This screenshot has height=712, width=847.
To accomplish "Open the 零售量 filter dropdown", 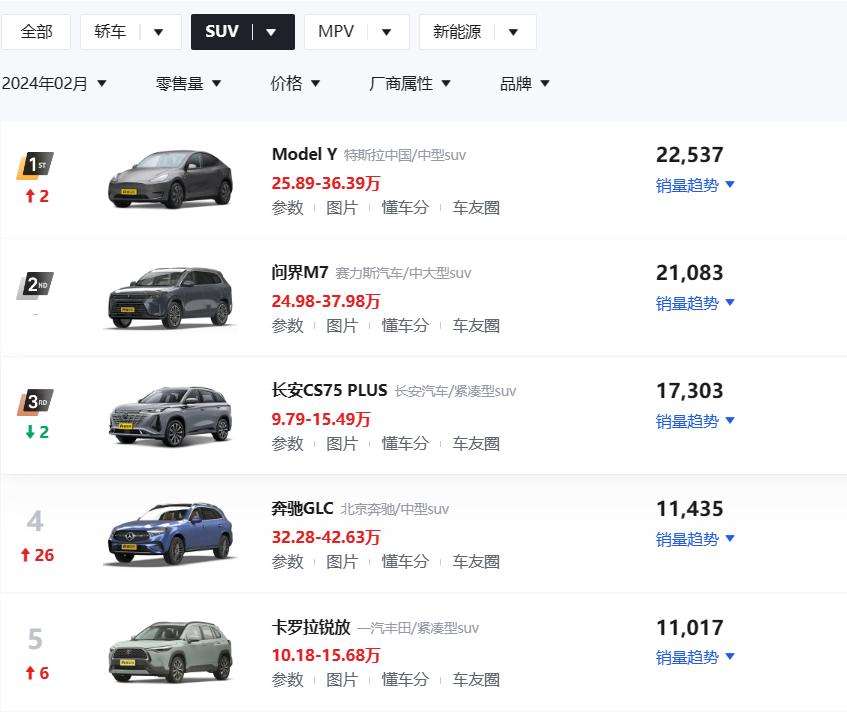I will tap(189, 83).
